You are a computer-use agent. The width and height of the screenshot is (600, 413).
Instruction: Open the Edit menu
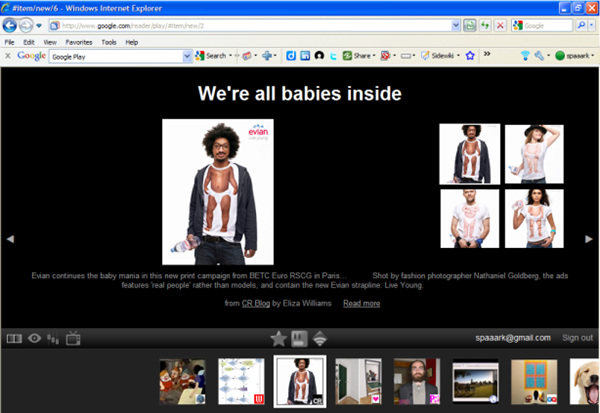pyautogui.click(x=29, y=42)
